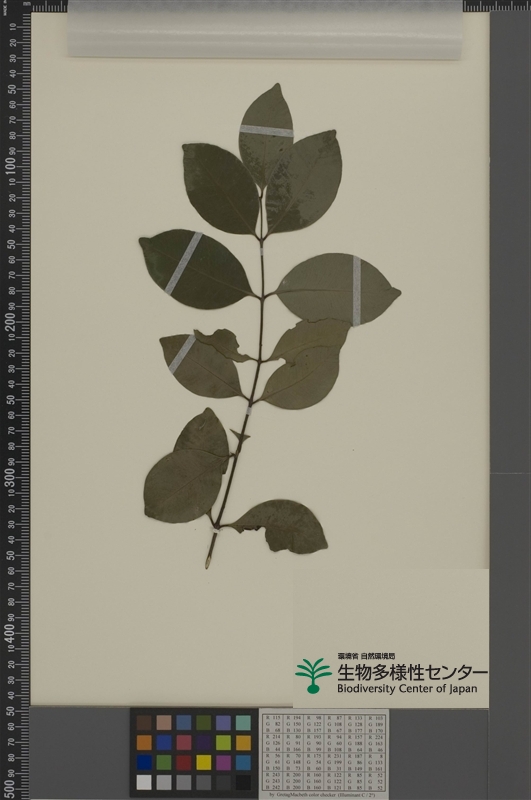This screenshot has width=531, height=800.
Task: Click the Japanese 生物多様性センター title
Action: click(412, 672)
